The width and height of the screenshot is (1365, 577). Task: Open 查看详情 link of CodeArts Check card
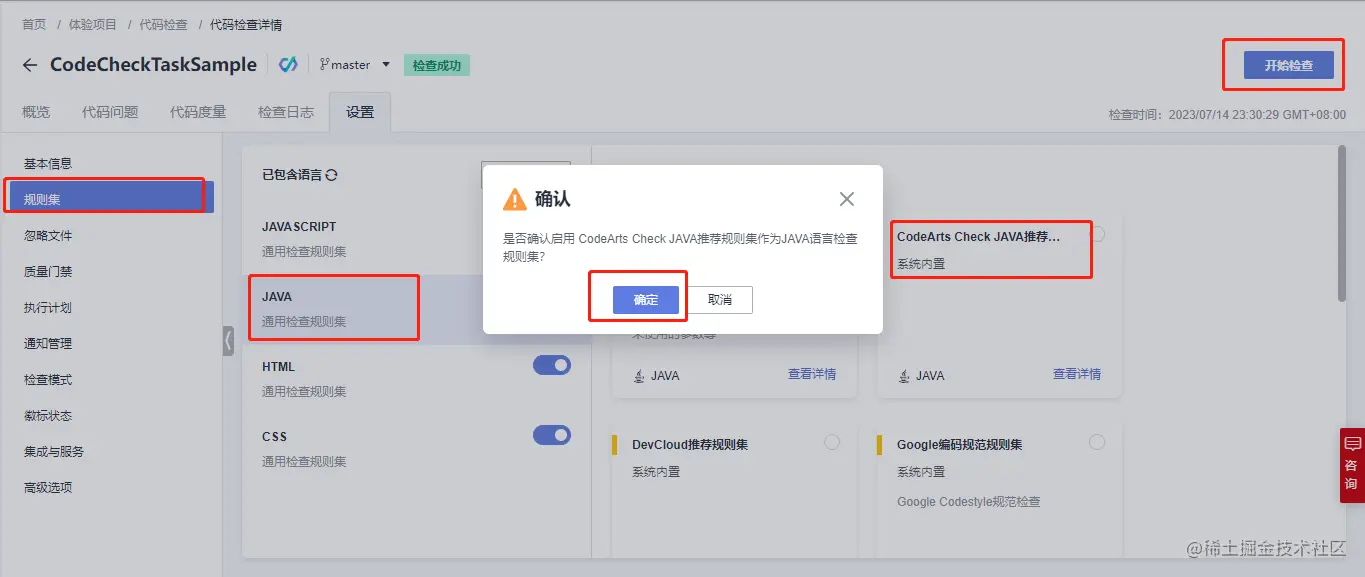(x=1077, y=374)
